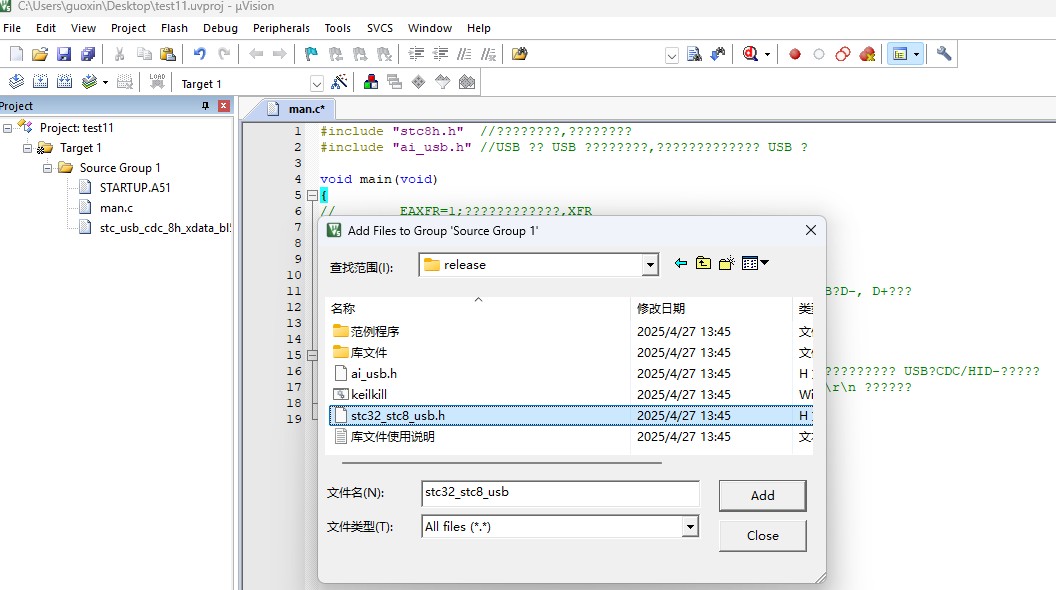Collapse the Project: test11 tree node
The height and width of the screenshot is (590, 1056).
click(7, 128)
